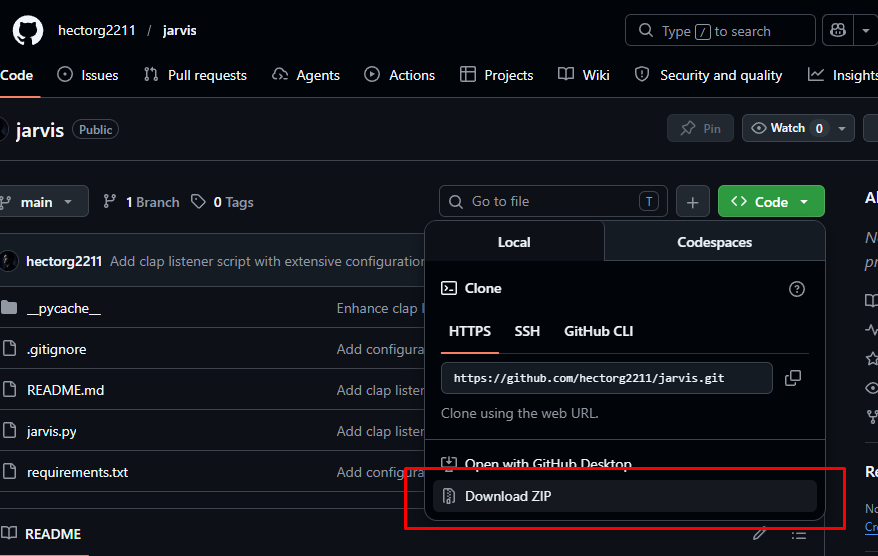View the 1 Branch link

[x=142, y=202]
